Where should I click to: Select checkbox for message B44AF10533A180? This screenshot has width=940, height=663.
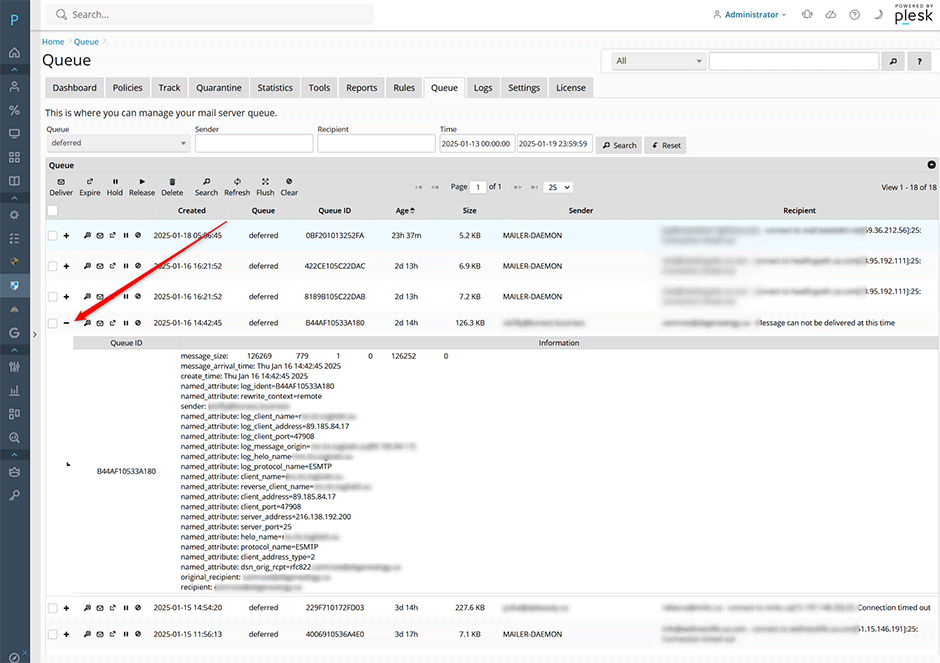pyautogui.click(x=52, y=323)
